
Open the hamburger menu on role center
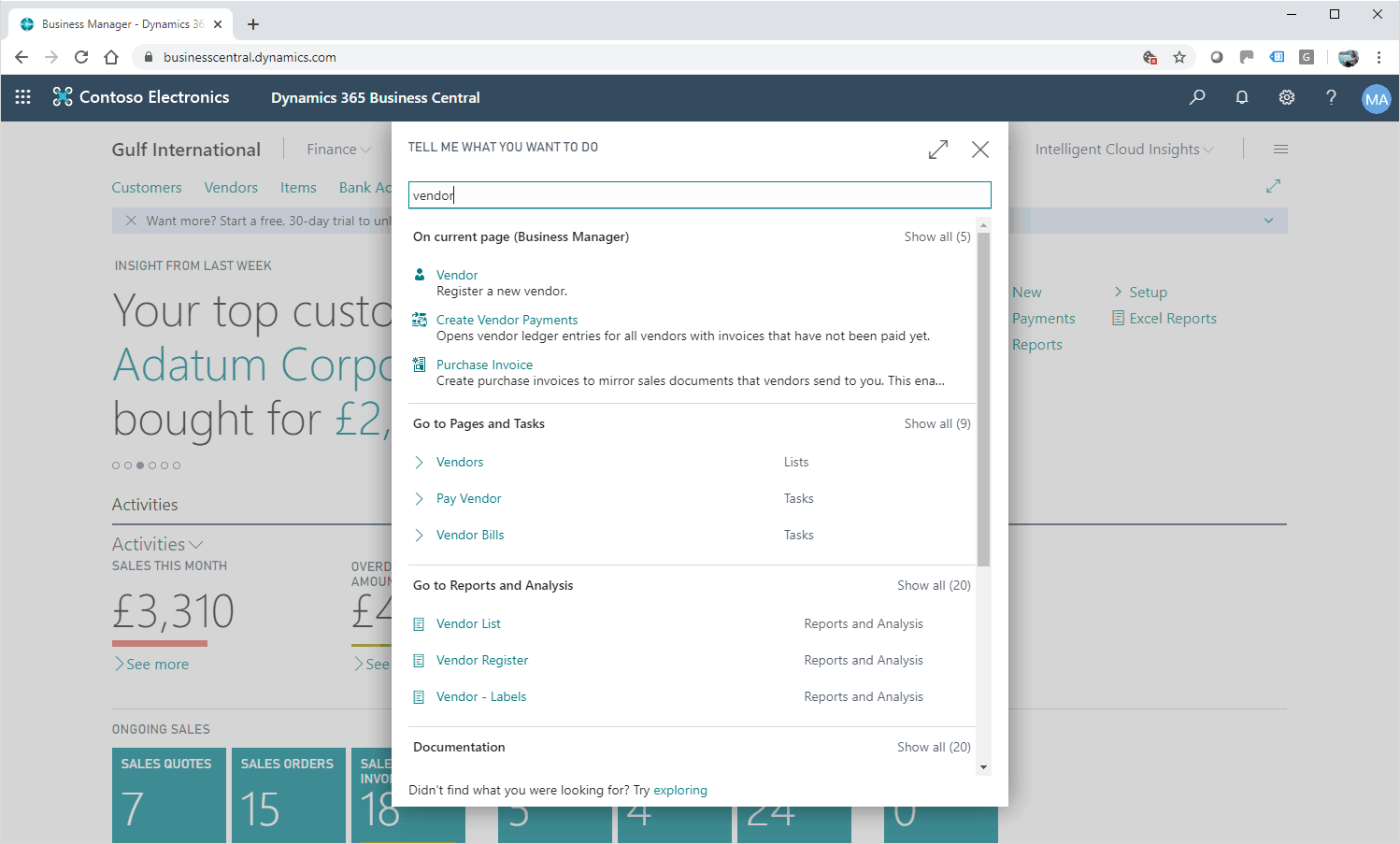pos(1280,150)
